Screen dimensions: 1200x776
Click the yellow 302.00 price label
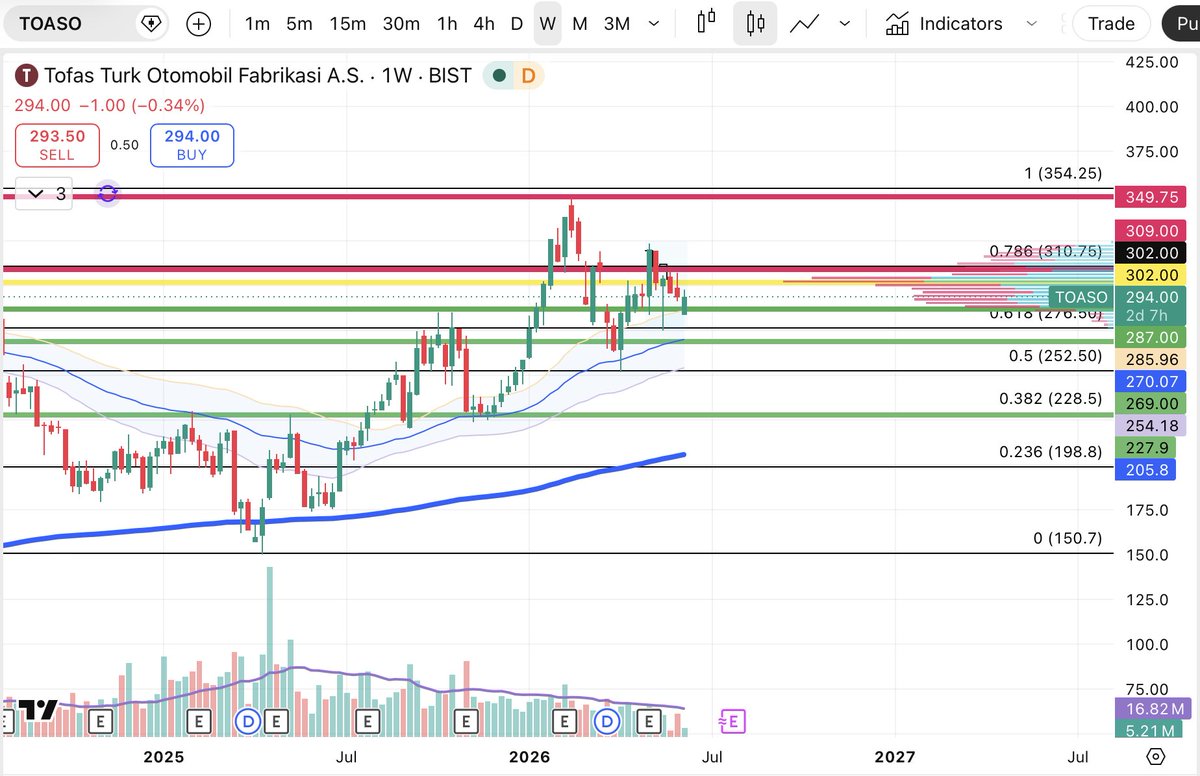[x=1150, y=275]
